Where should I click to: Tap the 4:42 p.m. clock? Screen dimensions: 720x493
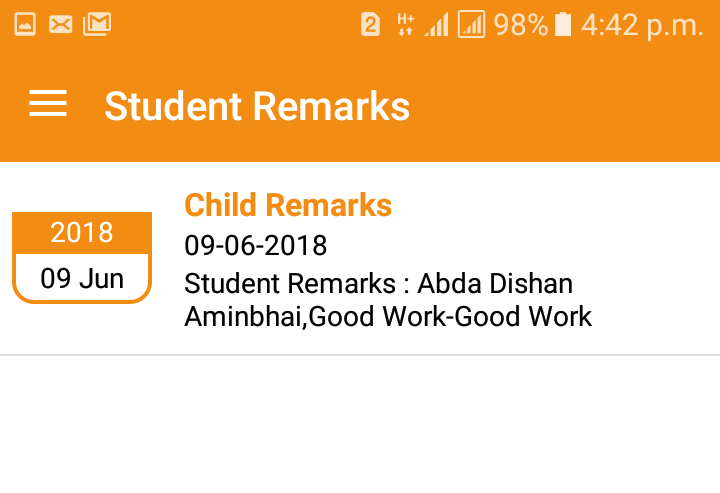click(642, 25)
